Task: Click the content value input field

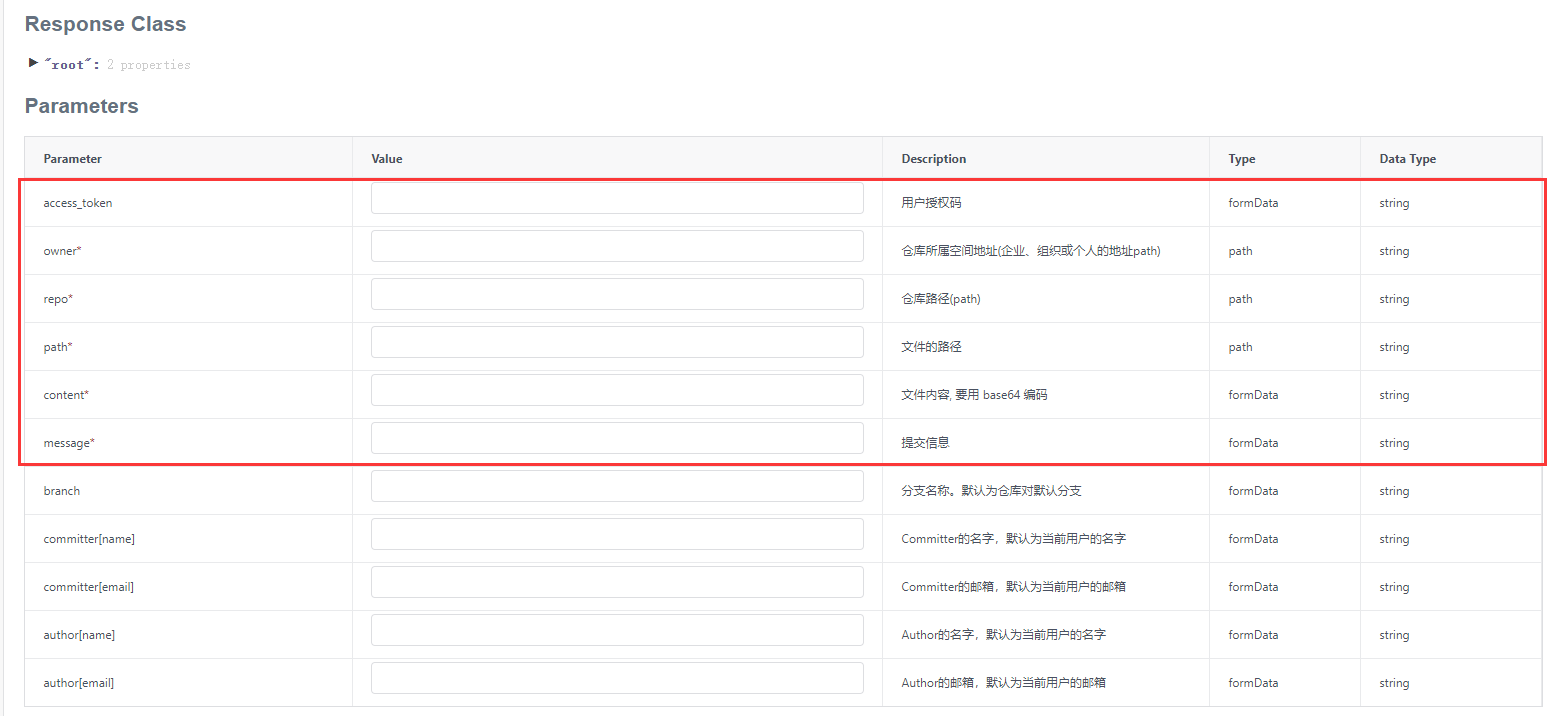Action: tap(617, 390)
